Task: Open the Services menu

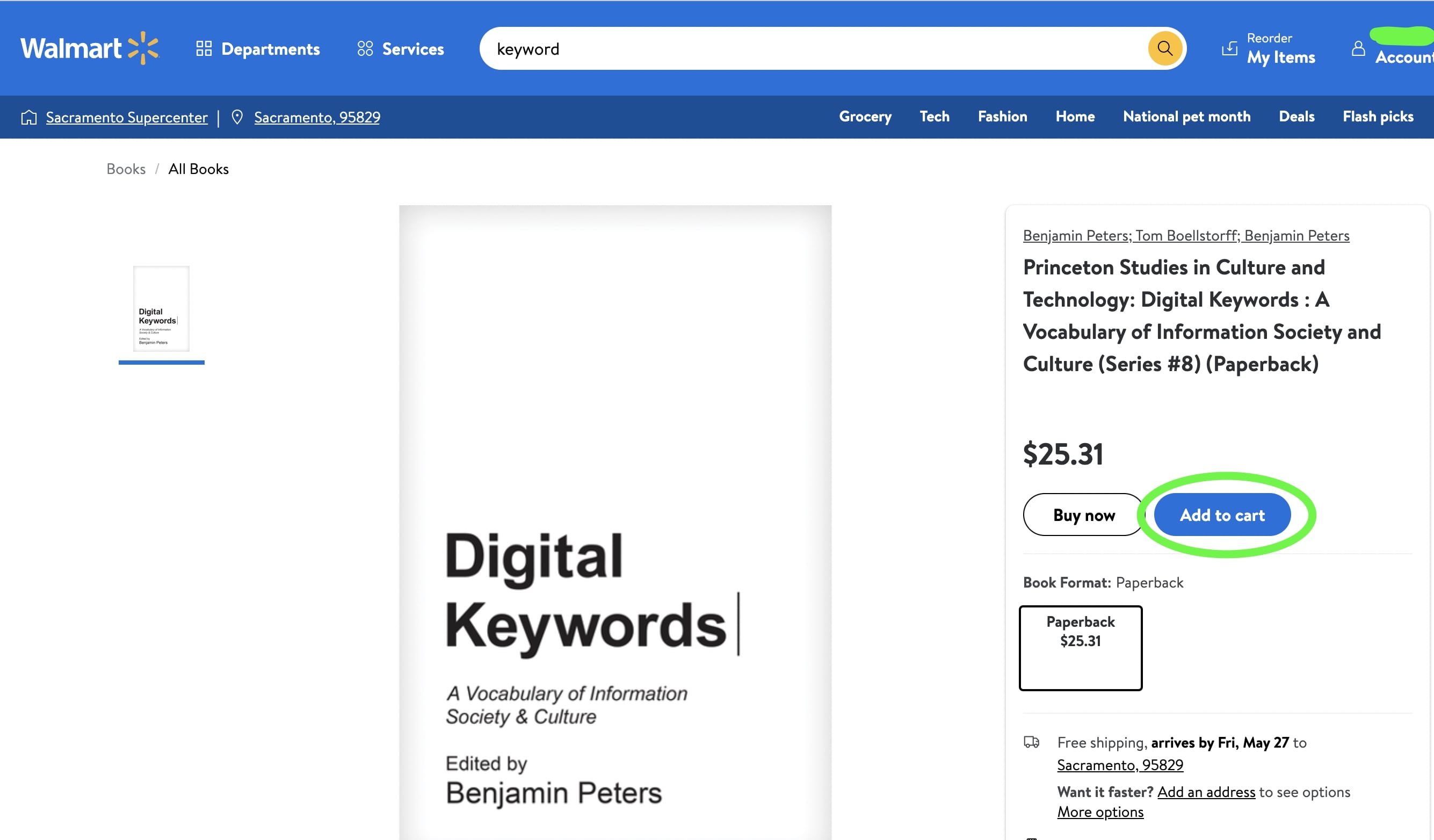Action: click(x=412, y=49)
